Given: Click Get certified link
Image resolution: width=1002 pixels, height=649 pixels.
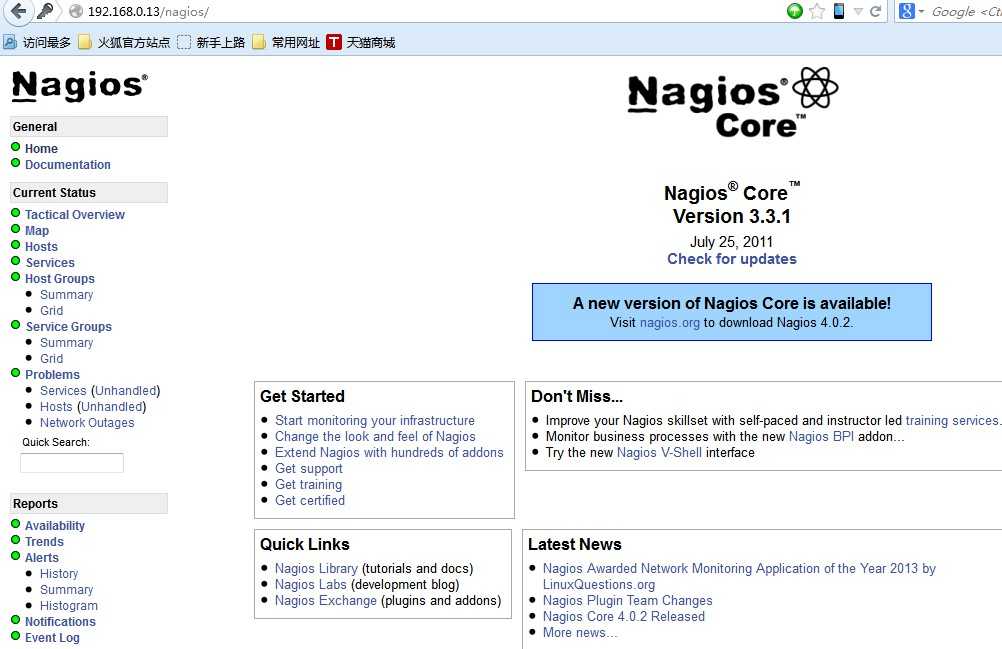Looking at the screenshot, I should [x=310, y=500].
